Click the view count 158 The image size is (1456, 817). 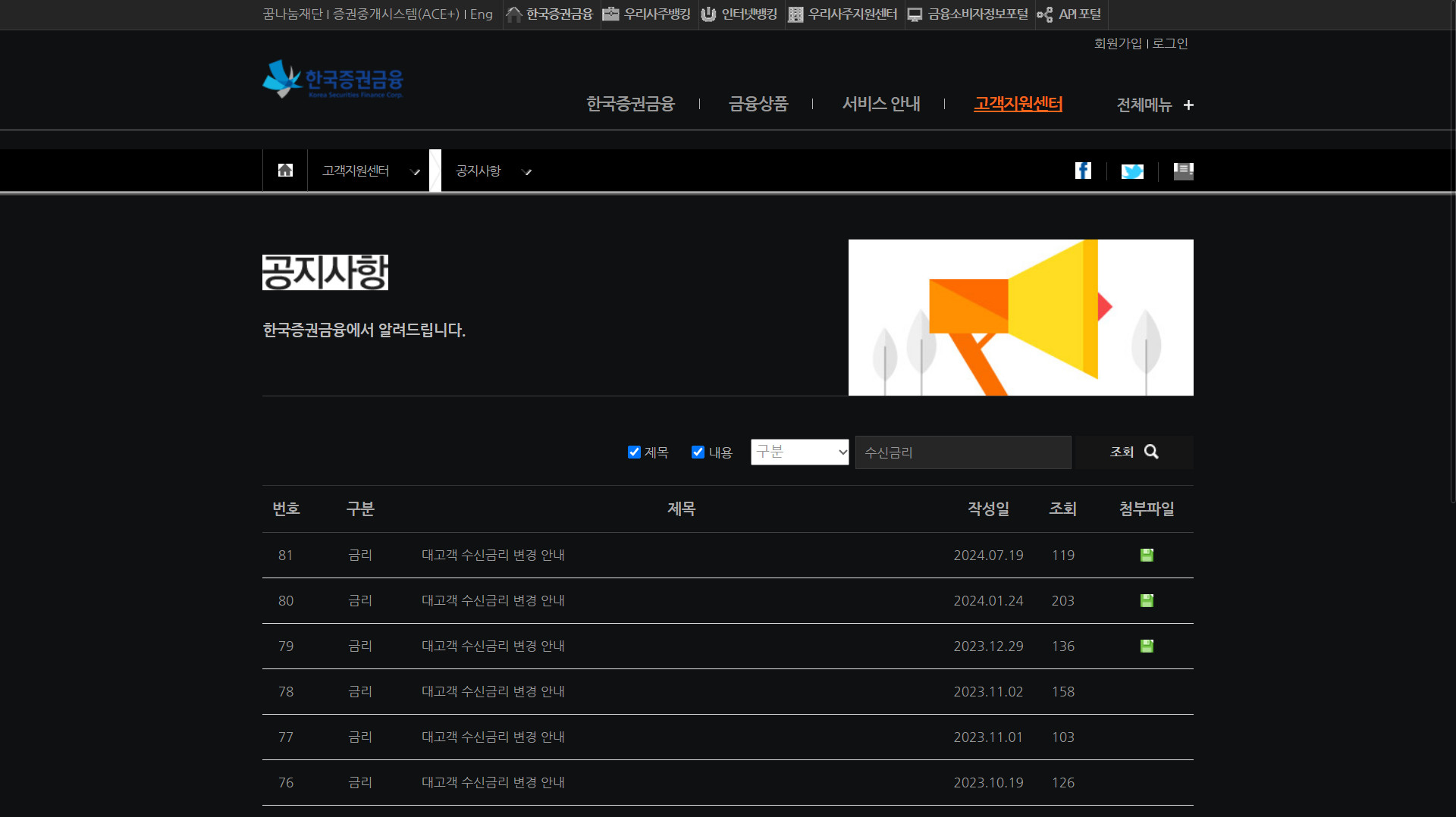coord(1062,692)
